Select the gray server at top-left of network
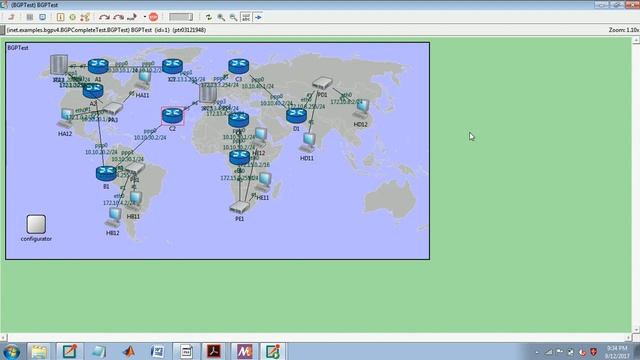Image resolution: width=640 pixels, height=360 pixels. point(59,65)
